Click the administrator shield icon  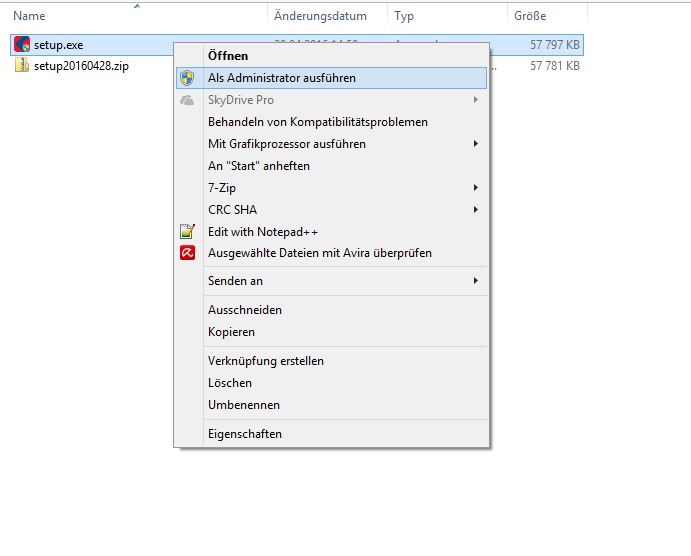point(186,78)
